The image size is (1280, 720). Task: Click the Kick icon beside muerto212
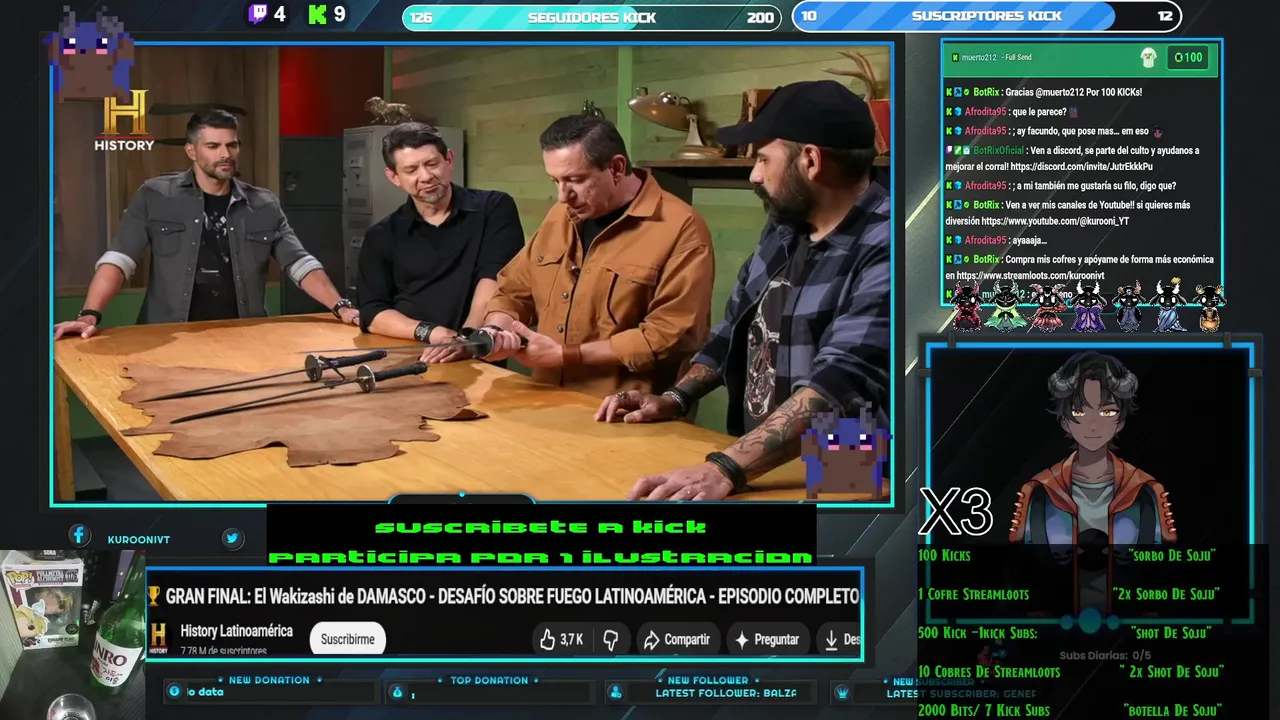click(956, 58)
